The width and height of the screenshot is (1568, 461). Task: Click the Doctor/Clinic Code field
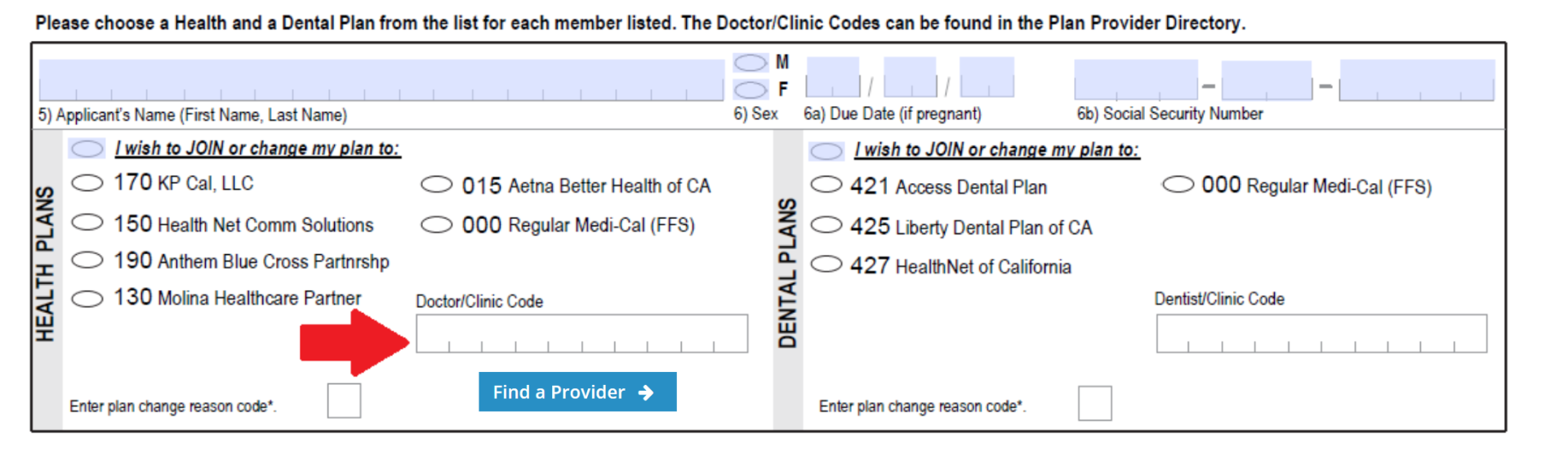click(x=581, y=333)
